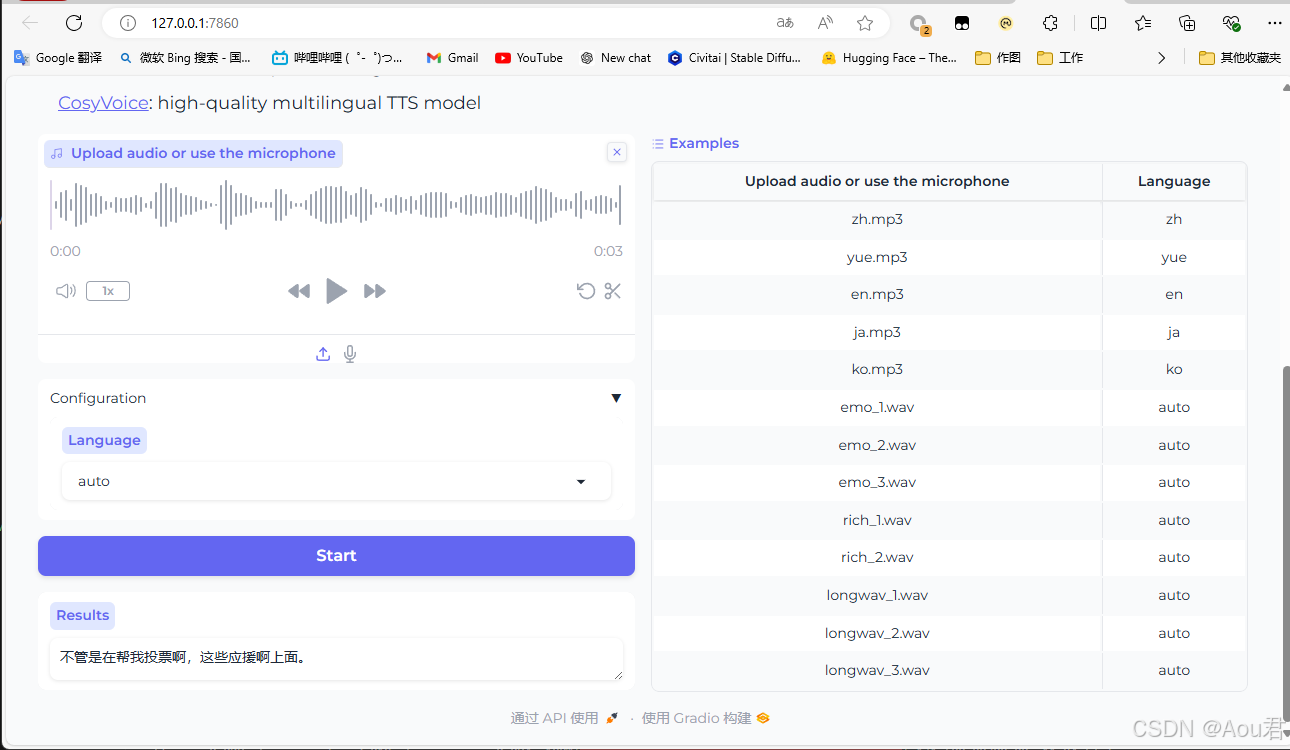Click the undo audio edit icon

pyautogui.click(x=586, y=291)
